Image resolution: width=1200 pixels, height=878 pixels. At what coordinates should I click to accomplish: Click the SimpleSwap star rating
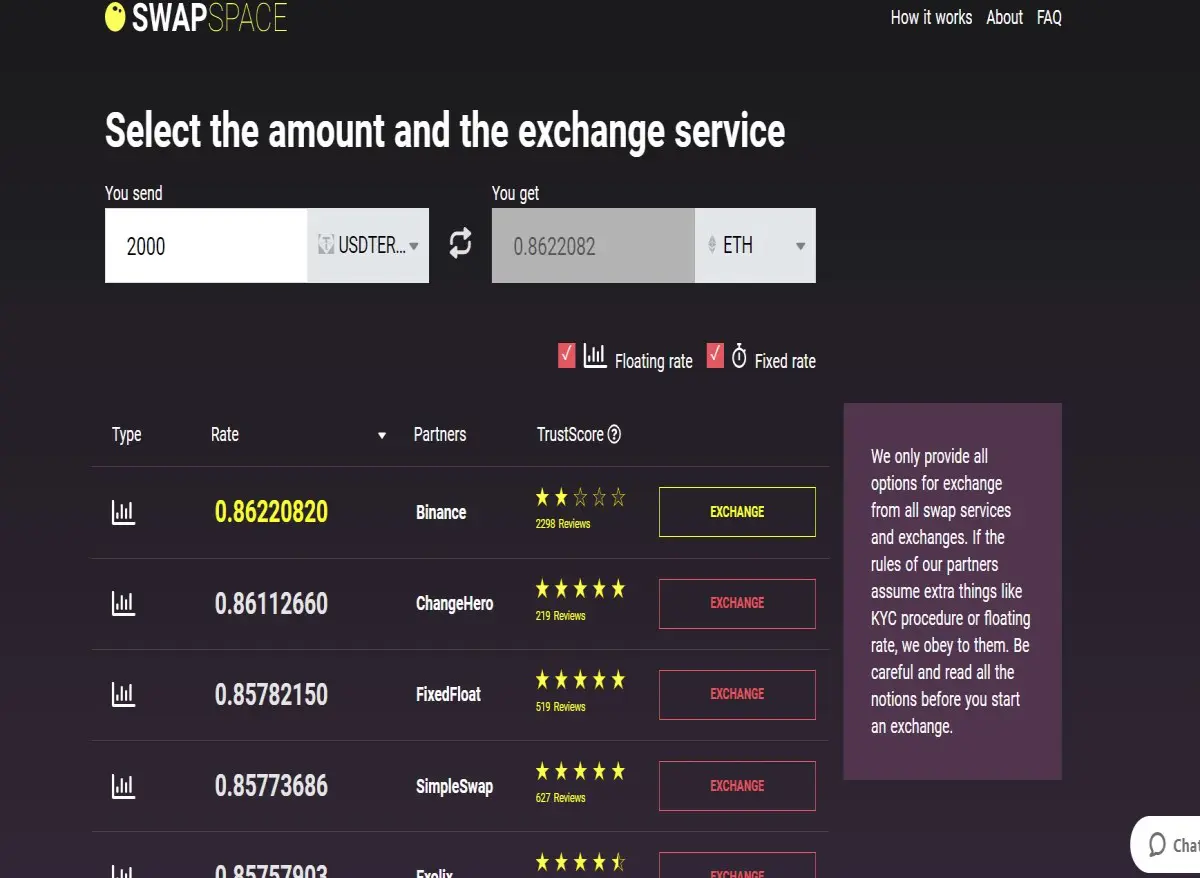[x=580, y=771]
